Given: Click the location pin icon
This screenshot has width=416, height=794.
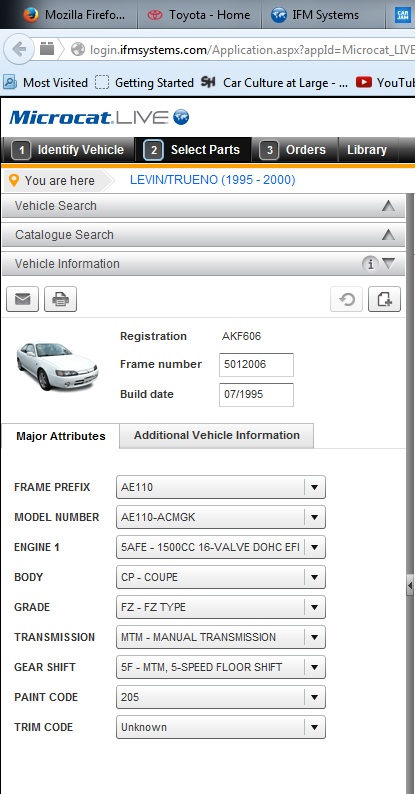Looking at the screenshot, I should click(14, 180).
